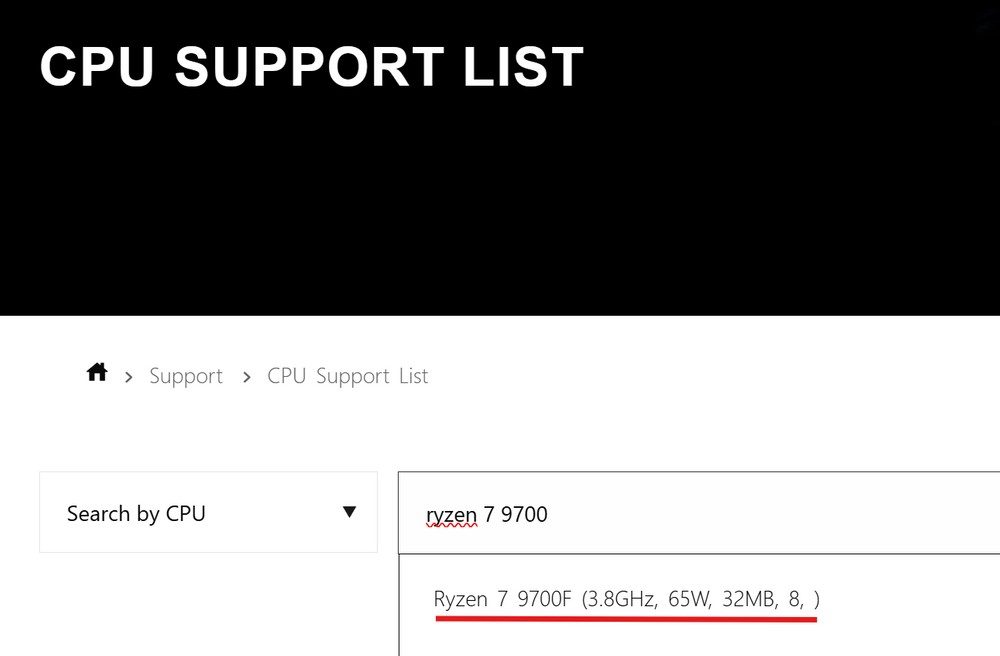Click the red underline beneath the suggestion
Image resolution: width=1000 pixels, height=656 pixels.
point(626,619)
